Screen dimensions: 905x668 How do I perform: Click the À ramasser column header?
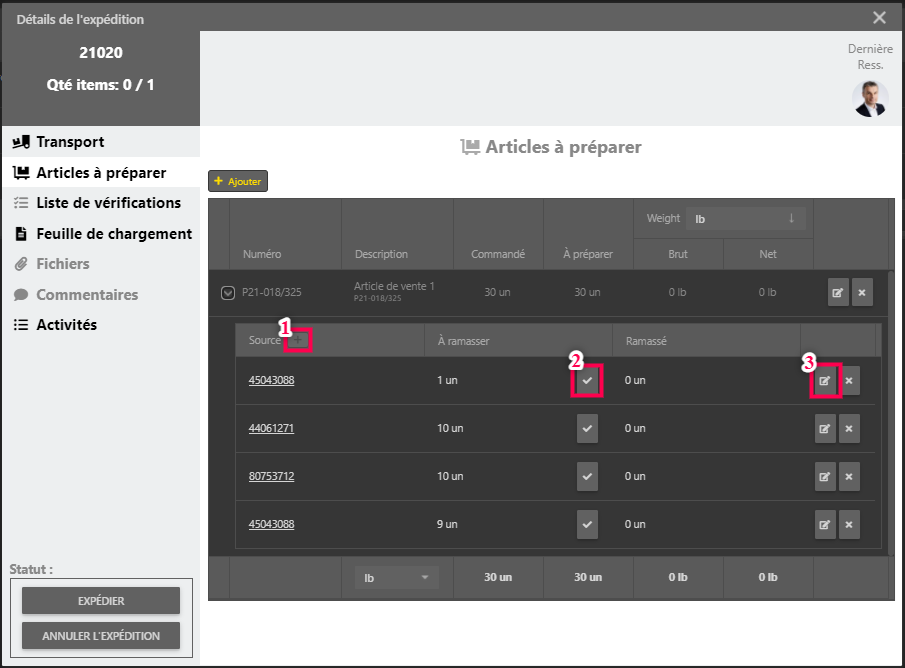tap(463, 341)
